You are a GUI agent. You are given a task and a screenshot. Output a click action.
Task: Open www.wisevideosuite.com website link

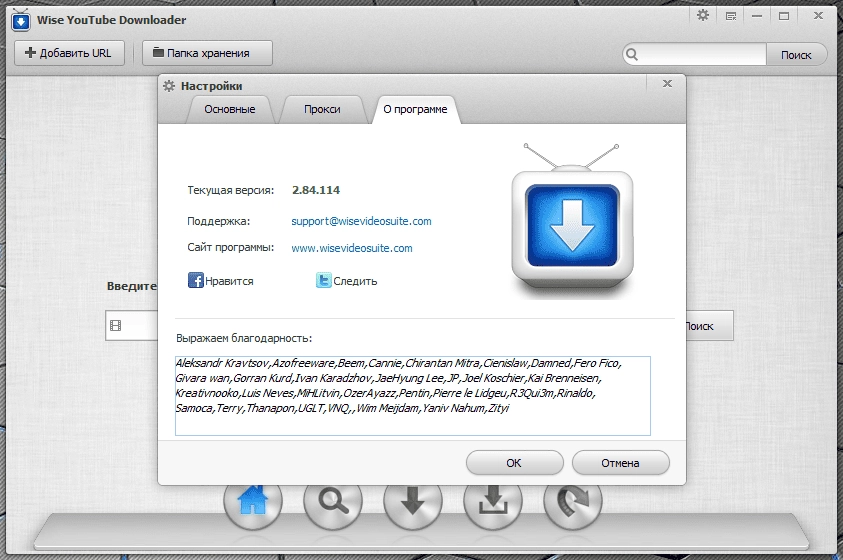352,248
